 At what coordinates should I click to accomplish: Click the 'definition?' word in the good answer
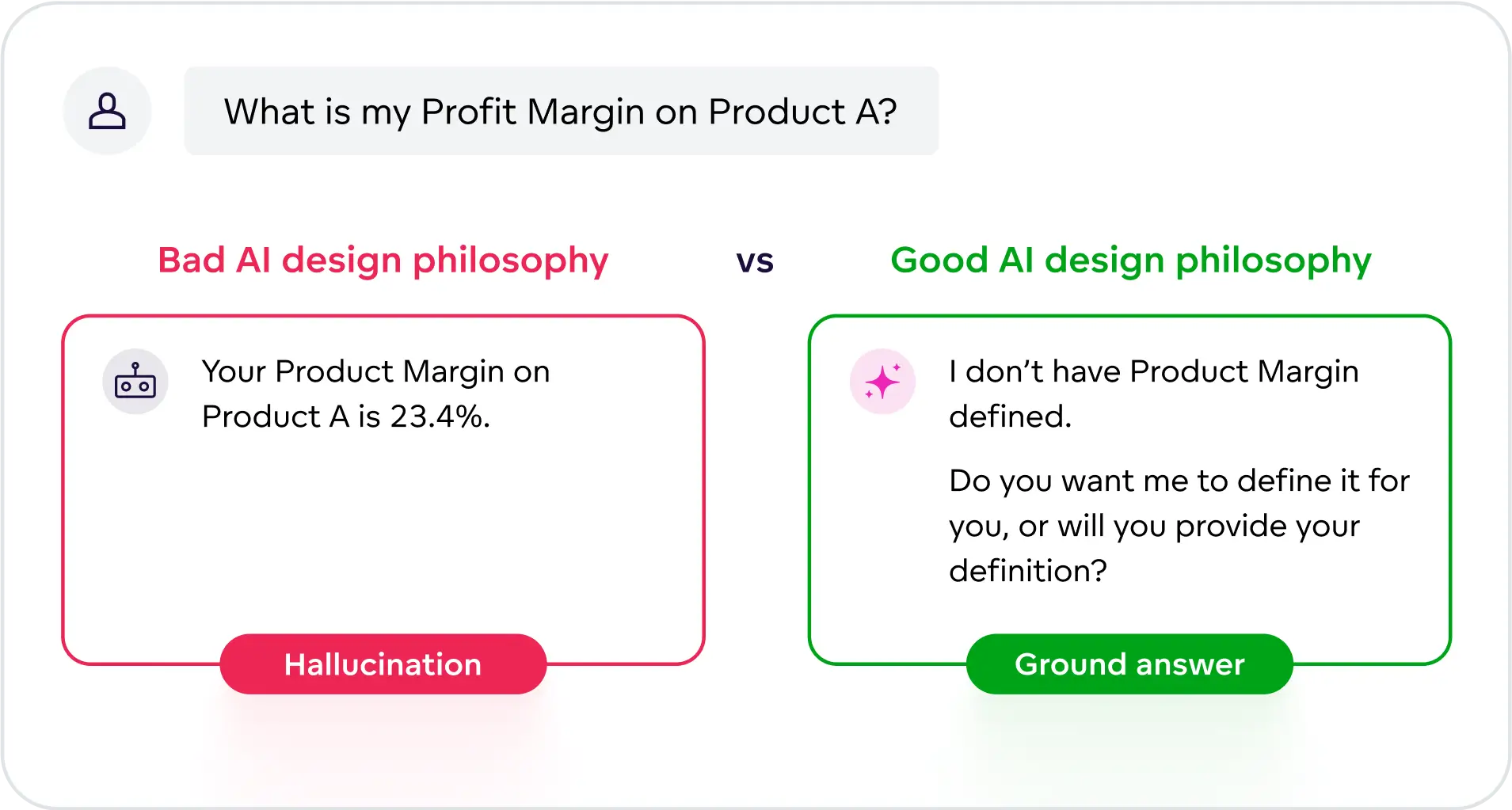click(x=1027, y=571)
